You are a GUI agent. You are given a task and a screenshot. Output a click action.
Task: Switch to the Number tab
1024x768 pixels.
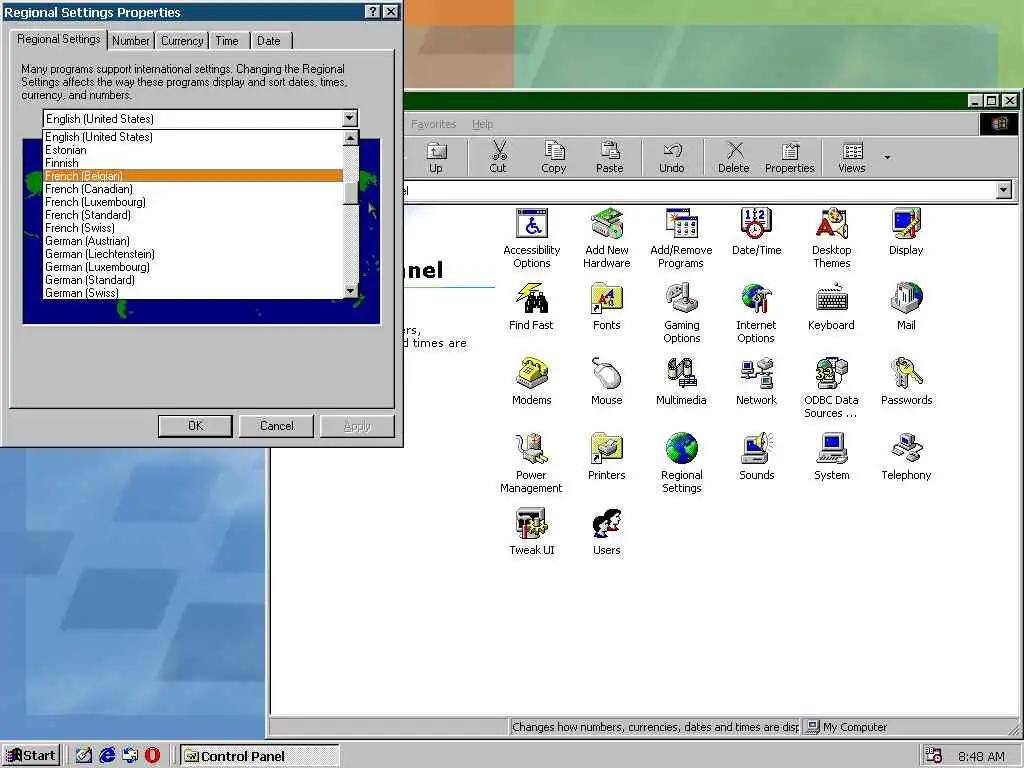131,40
